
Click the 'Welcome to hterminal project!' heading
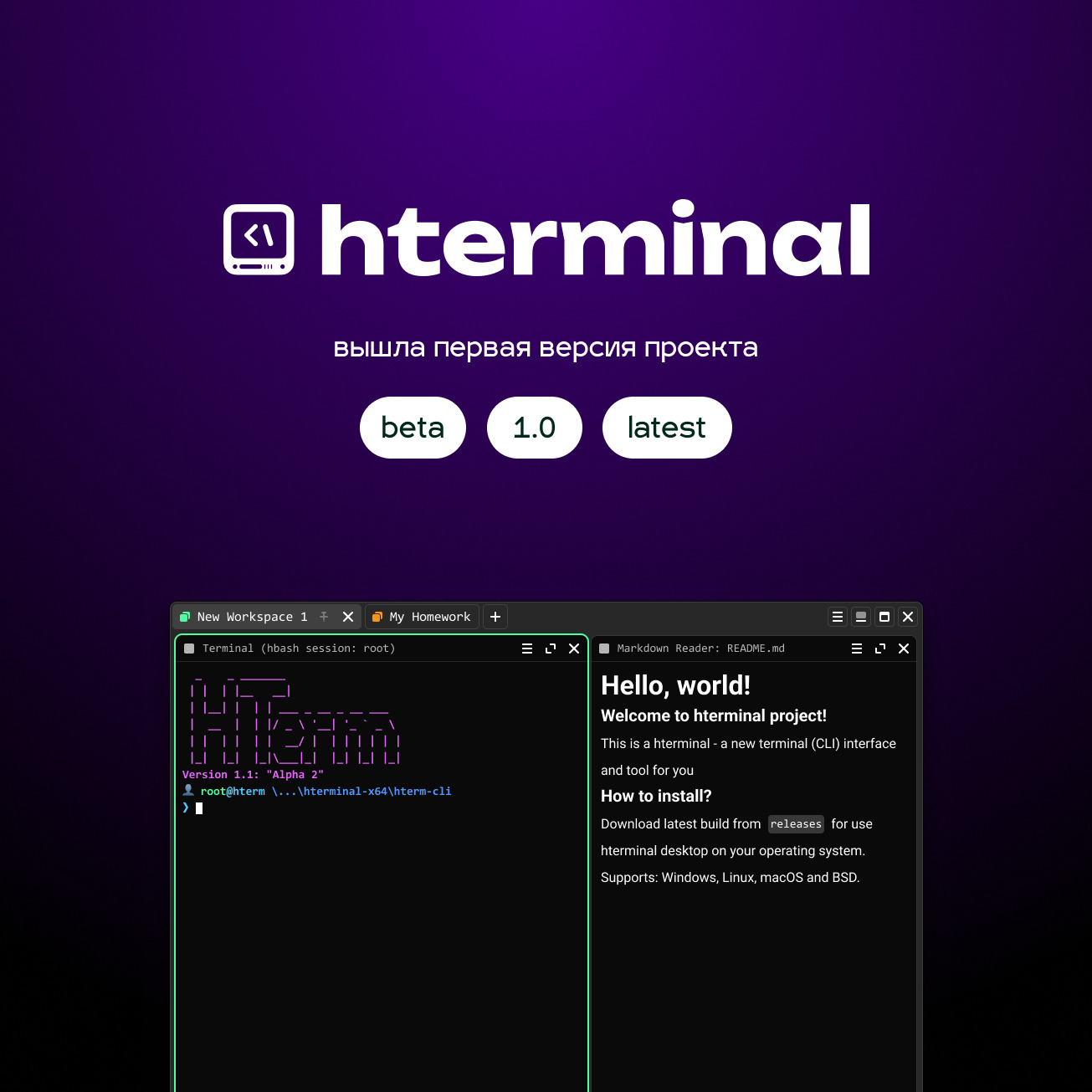coord(714,715)
